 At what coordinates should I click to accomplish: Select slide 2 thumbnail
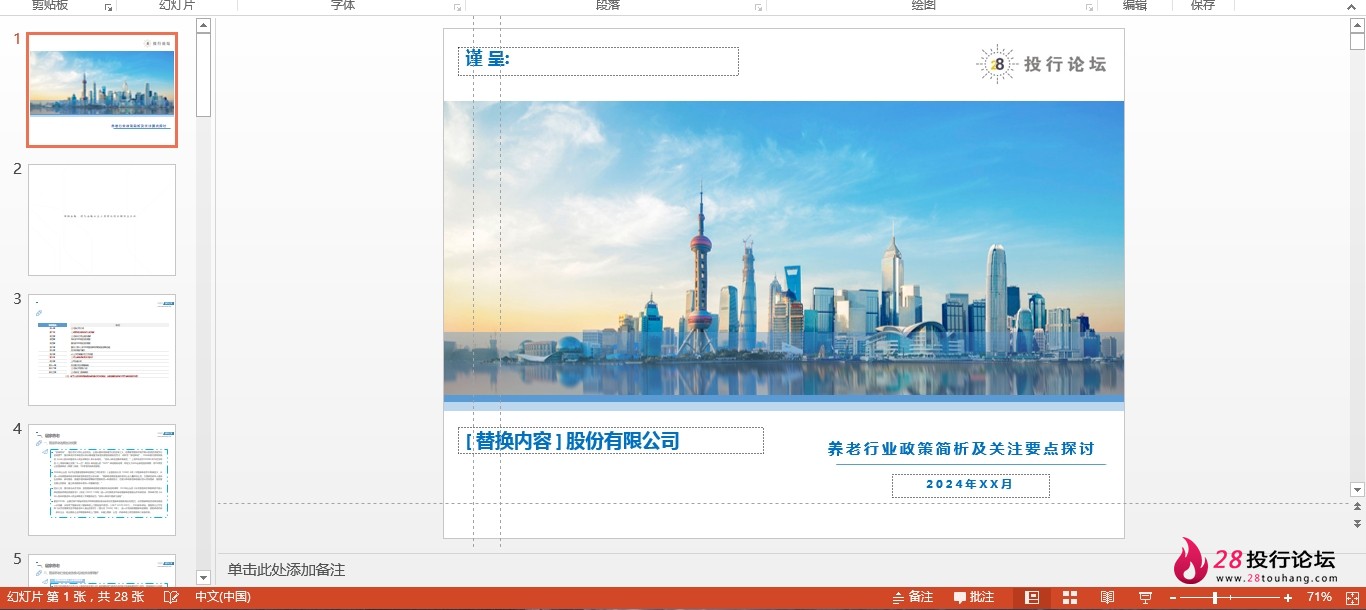pyautogui.click(x=102, y=220)
